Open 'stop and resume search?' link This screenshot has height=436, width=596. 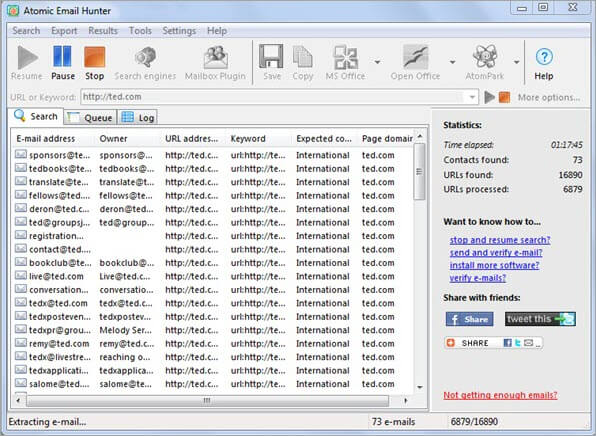tap(500, 240)
